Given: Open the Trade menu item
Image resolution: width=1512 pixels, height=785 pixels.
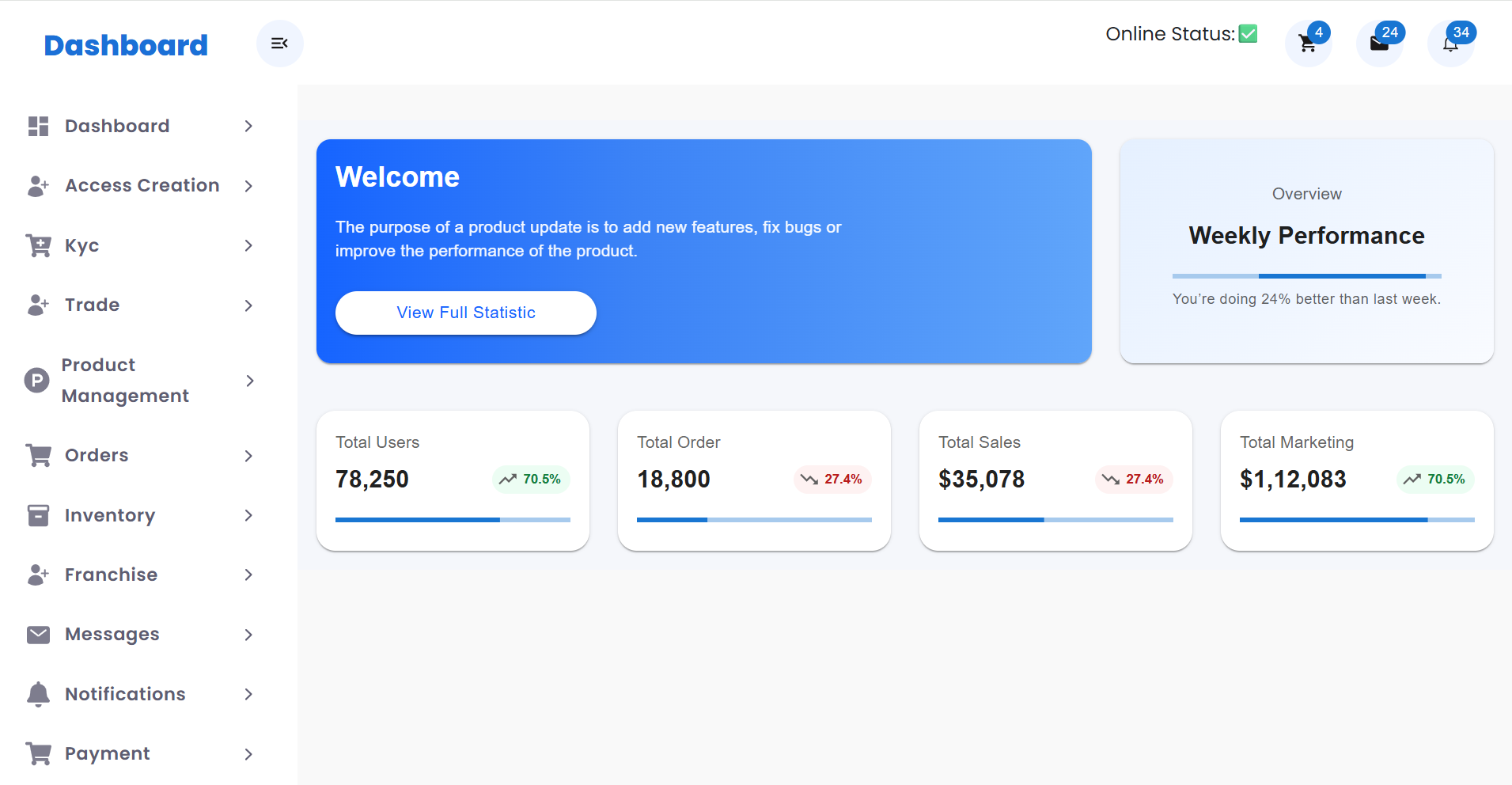Looking at the screenshot, I should click(93, 305).
